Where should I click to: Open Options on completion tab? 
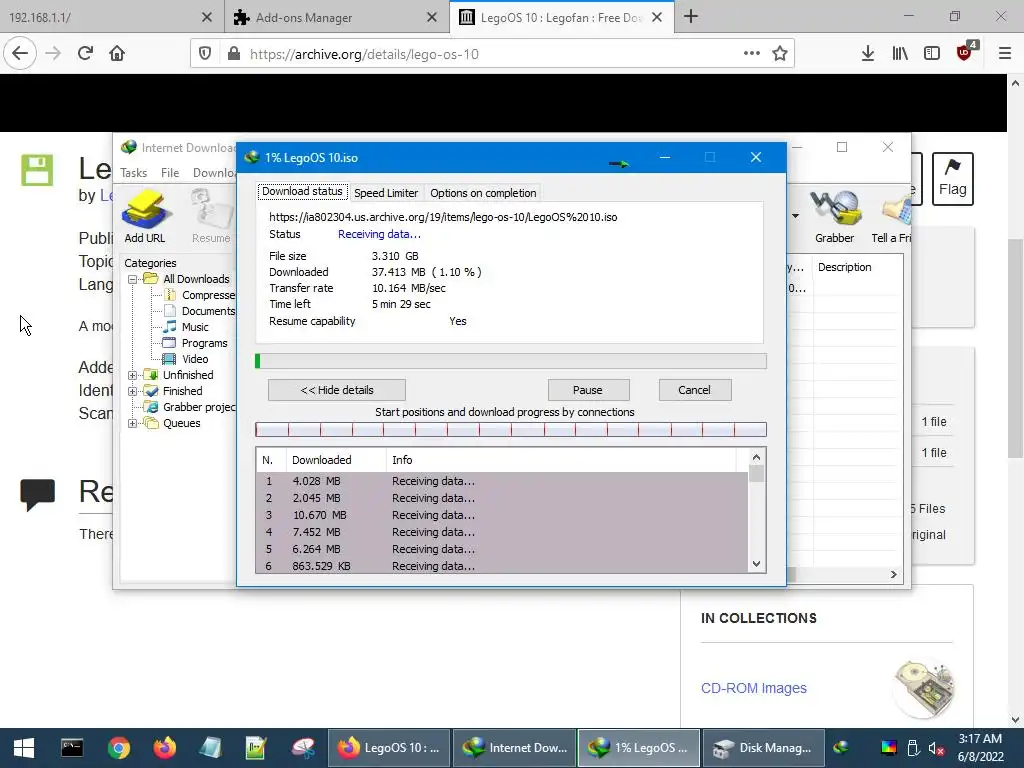483,193
